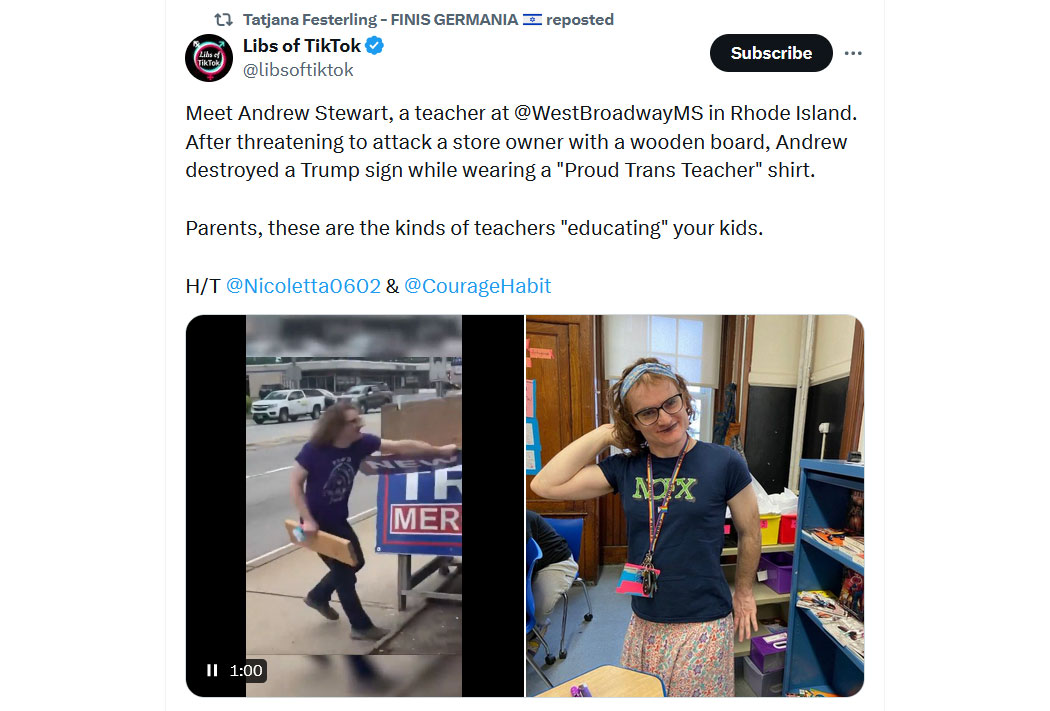Click the tweet text about Andrew Stewart
This screenshot has height=711, width=1050.
[521, 141]
